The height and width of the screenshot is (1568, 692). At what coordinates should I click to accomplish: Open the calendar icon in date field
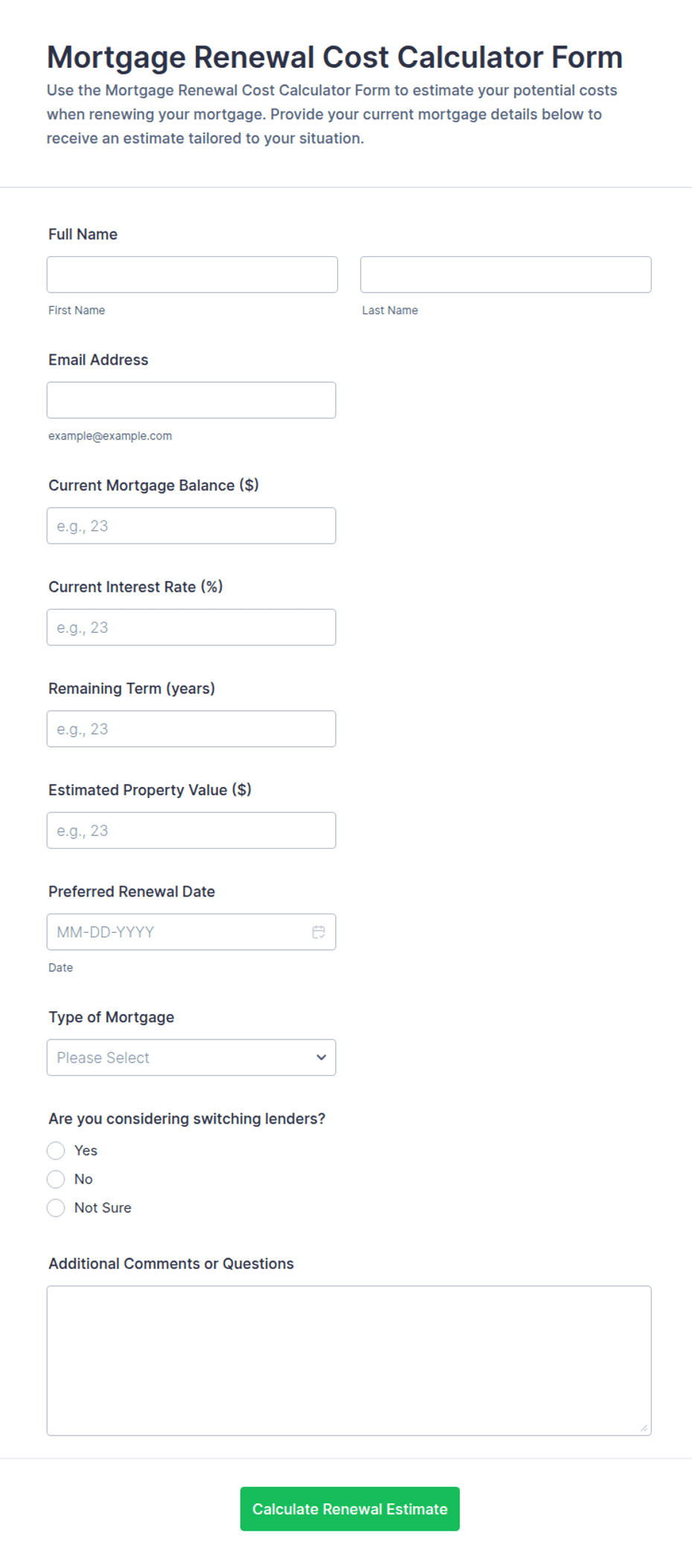(x=318, y=932)
